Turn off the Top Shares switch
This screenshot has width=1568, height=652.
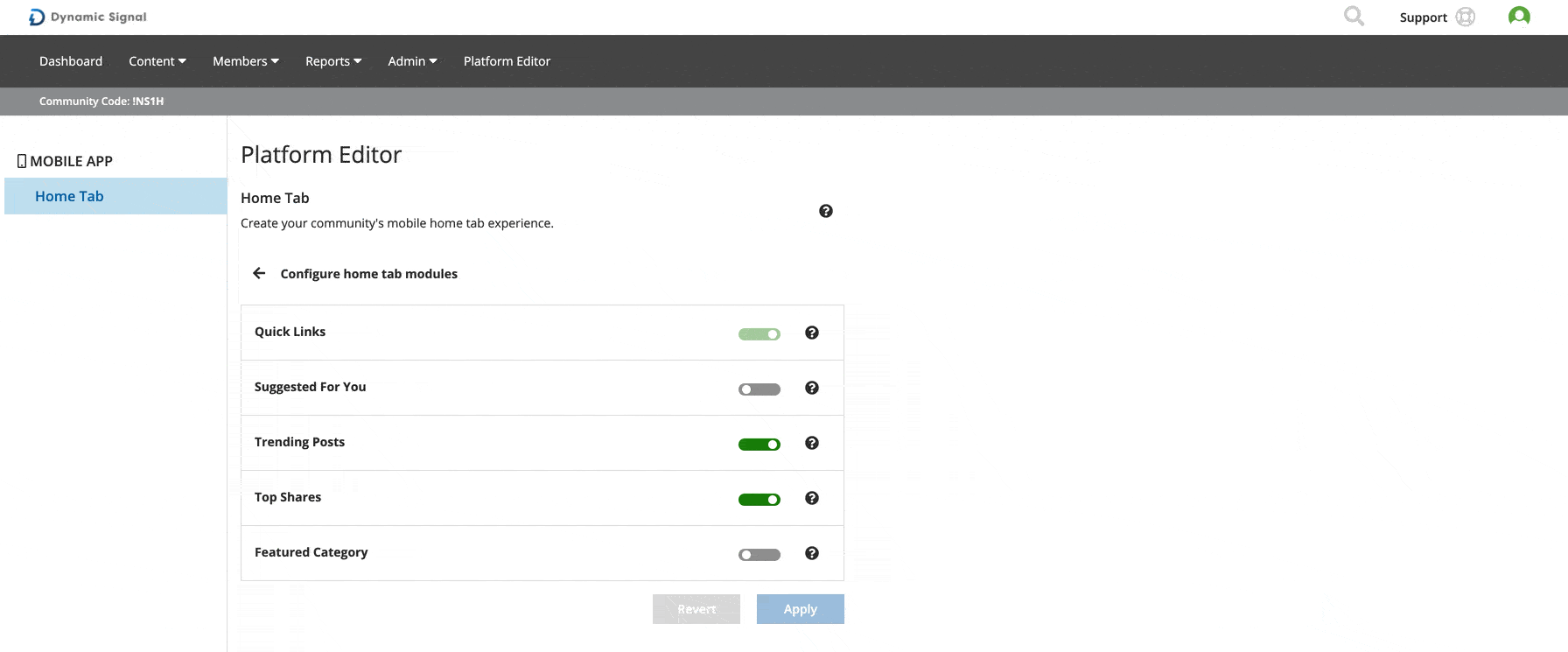(759, 500)
